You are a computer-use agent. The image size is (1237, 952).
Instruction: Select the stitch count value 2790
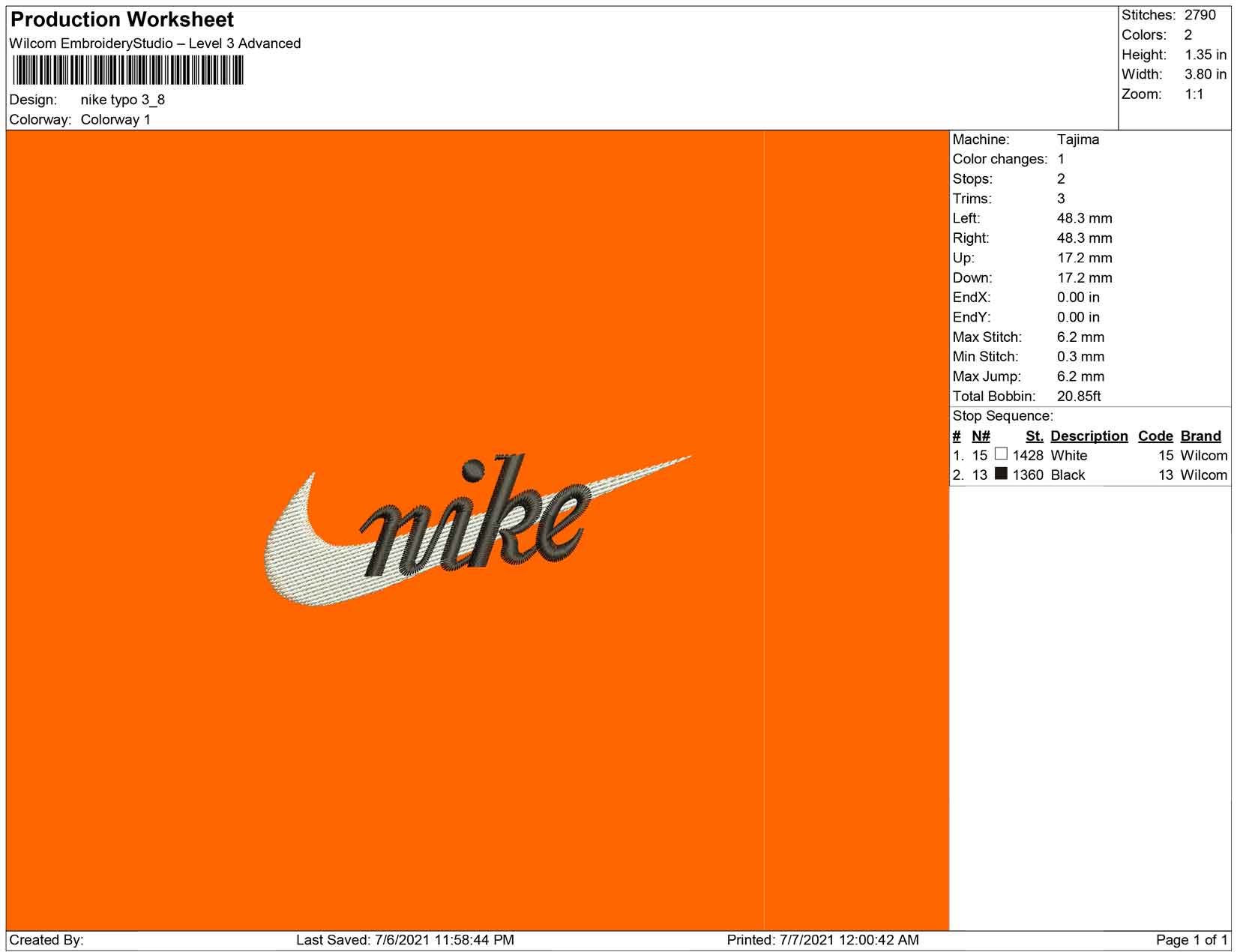coord(1200,15)
